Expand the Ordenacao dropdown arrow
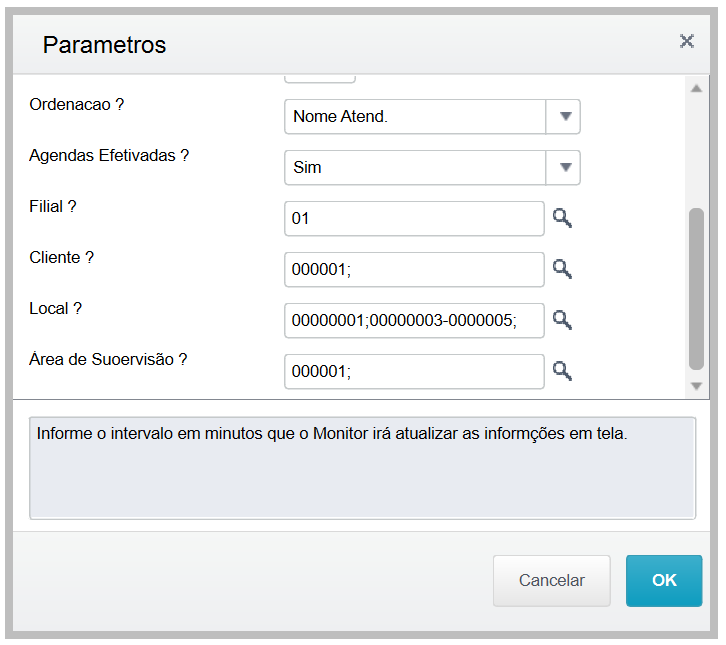The image size is (726, 645). coord(564,116)
